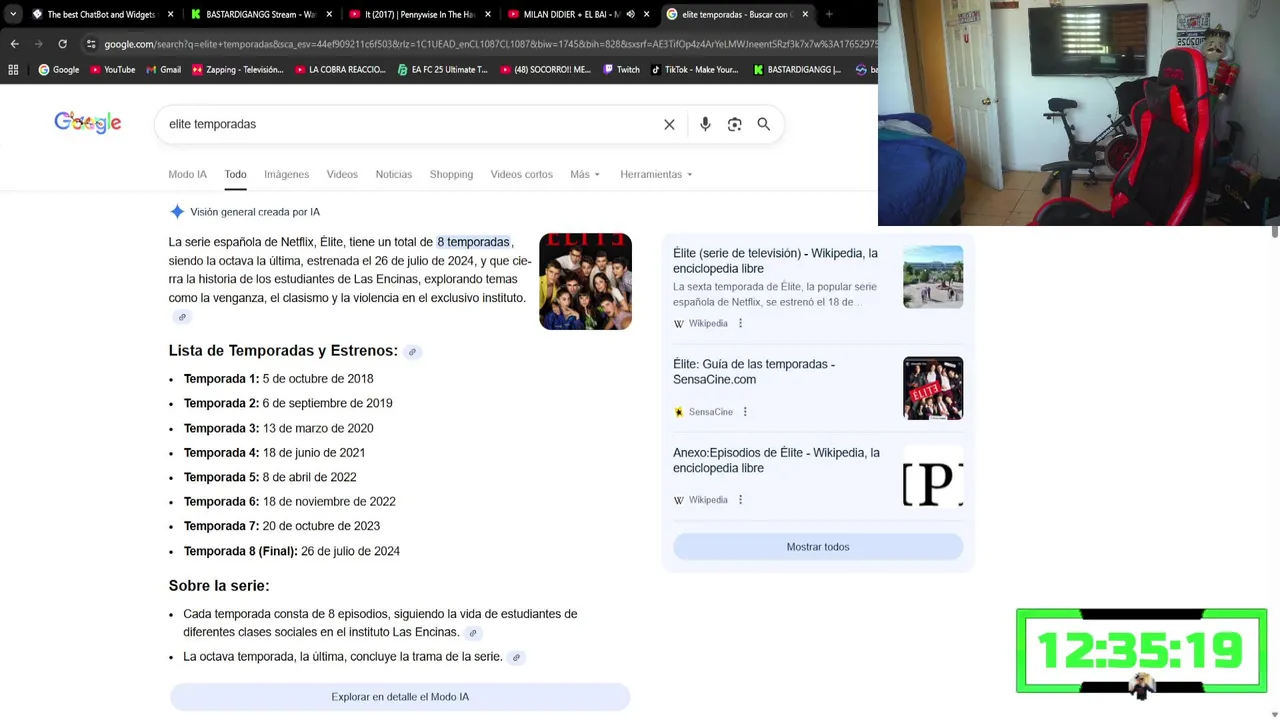Open BASTARDIGANGG bookmark in bookmarks bar
Screen dimensions: 1280x720
point(797,70)
